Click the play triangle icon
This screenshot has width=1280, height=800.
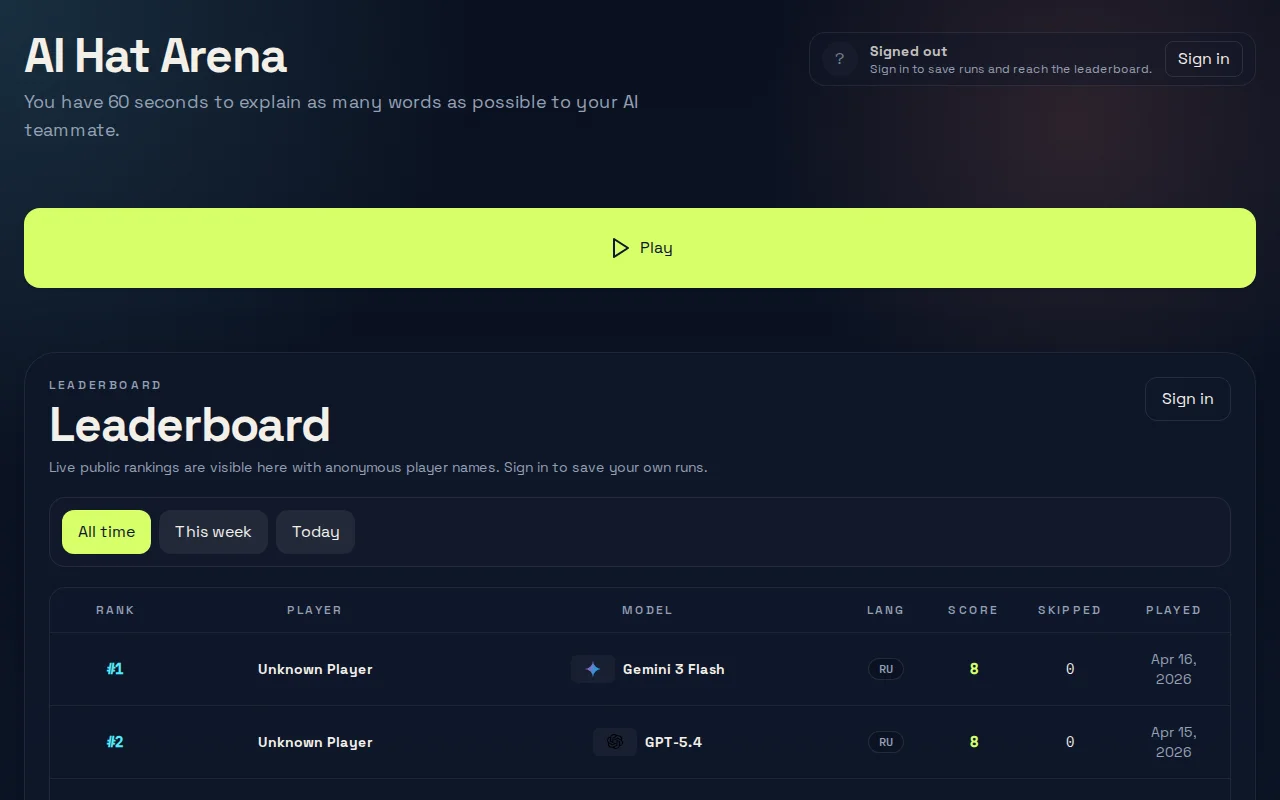620,248
